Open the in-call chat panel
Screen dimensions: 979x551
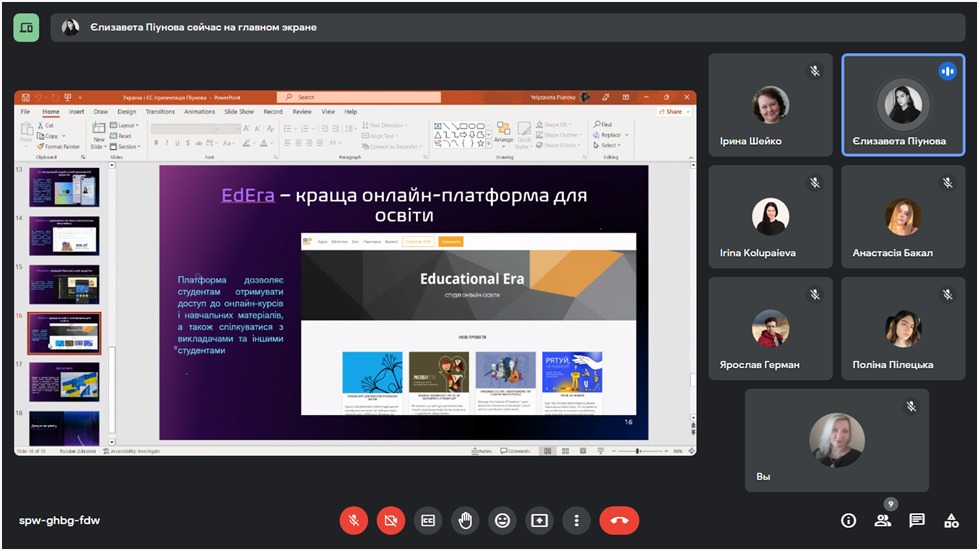pos(916,520)
